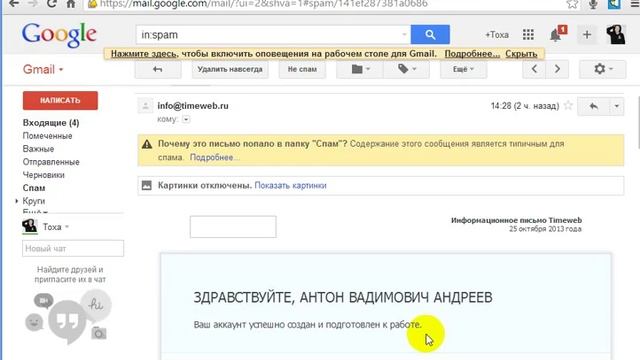Viewport: 640px width, 360px height.
Task: Open the move-to folder menu
Action: click(360, 69)
